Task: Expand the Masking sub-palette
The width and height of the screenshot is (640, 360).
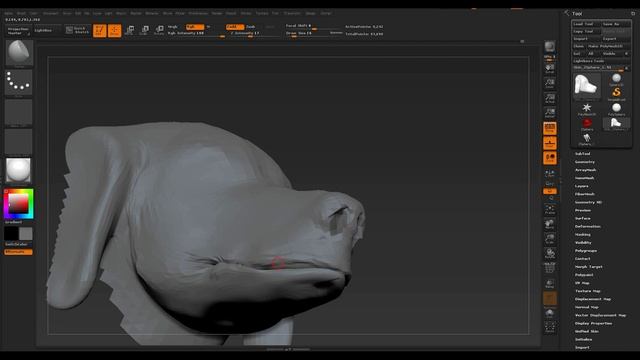Action: (x=583, y=235)
